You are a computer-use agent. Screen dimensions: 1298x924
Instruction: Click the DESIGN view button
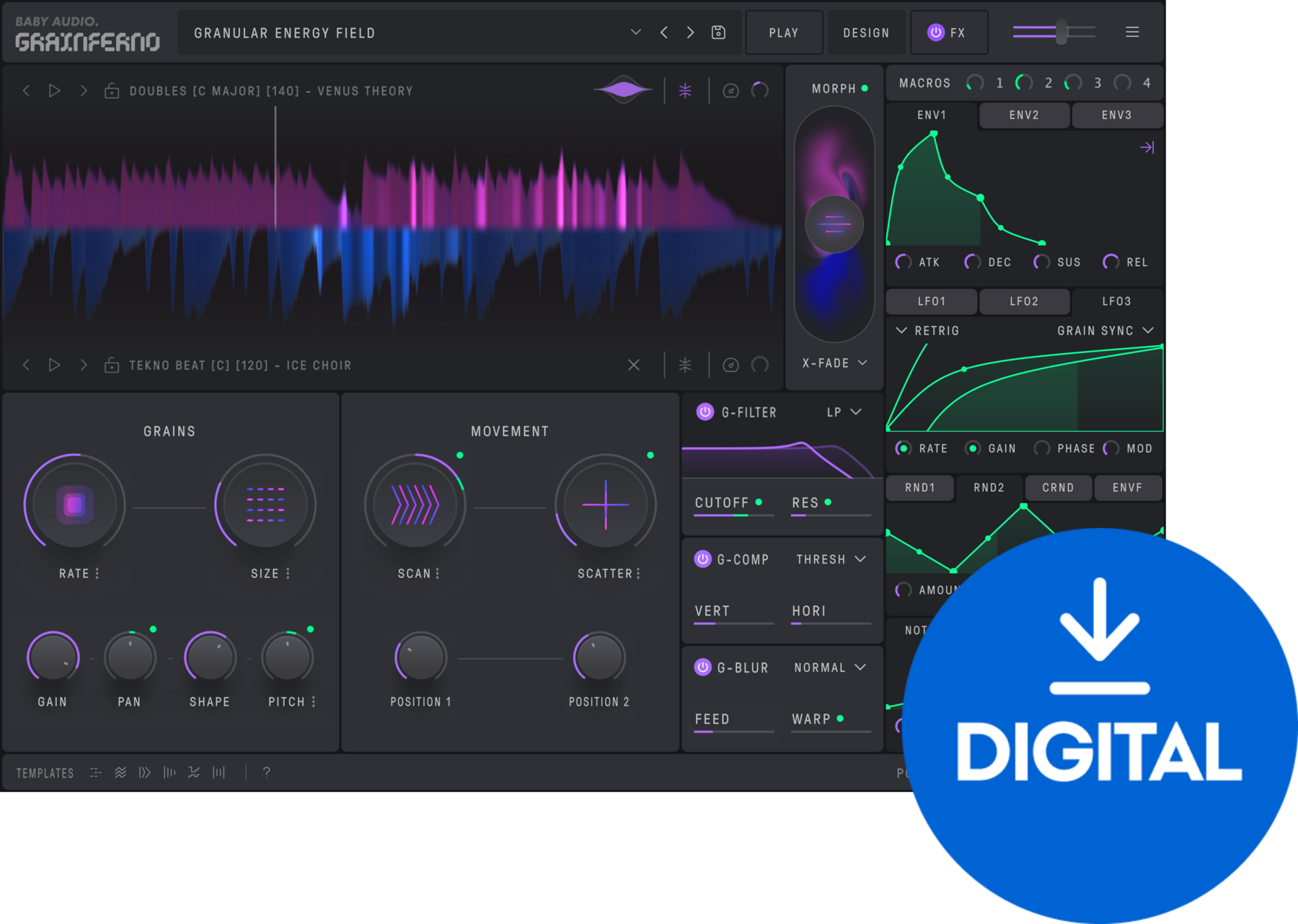(x=866, y=32)
